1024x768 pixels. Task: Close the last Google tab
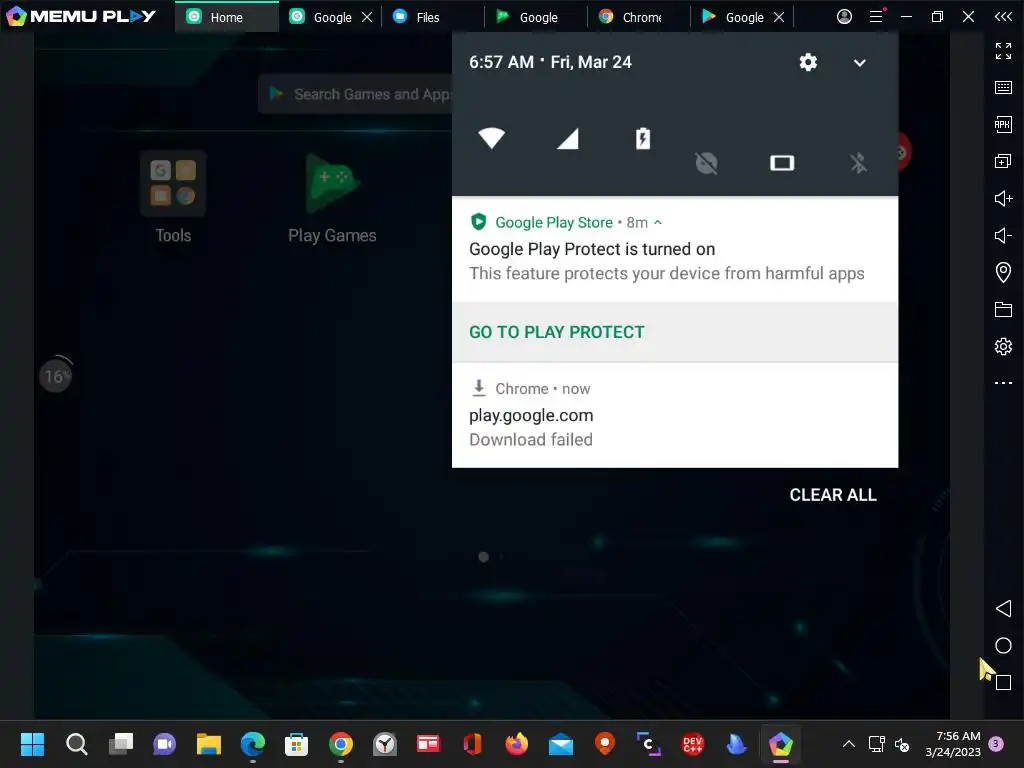click(779, 17)
